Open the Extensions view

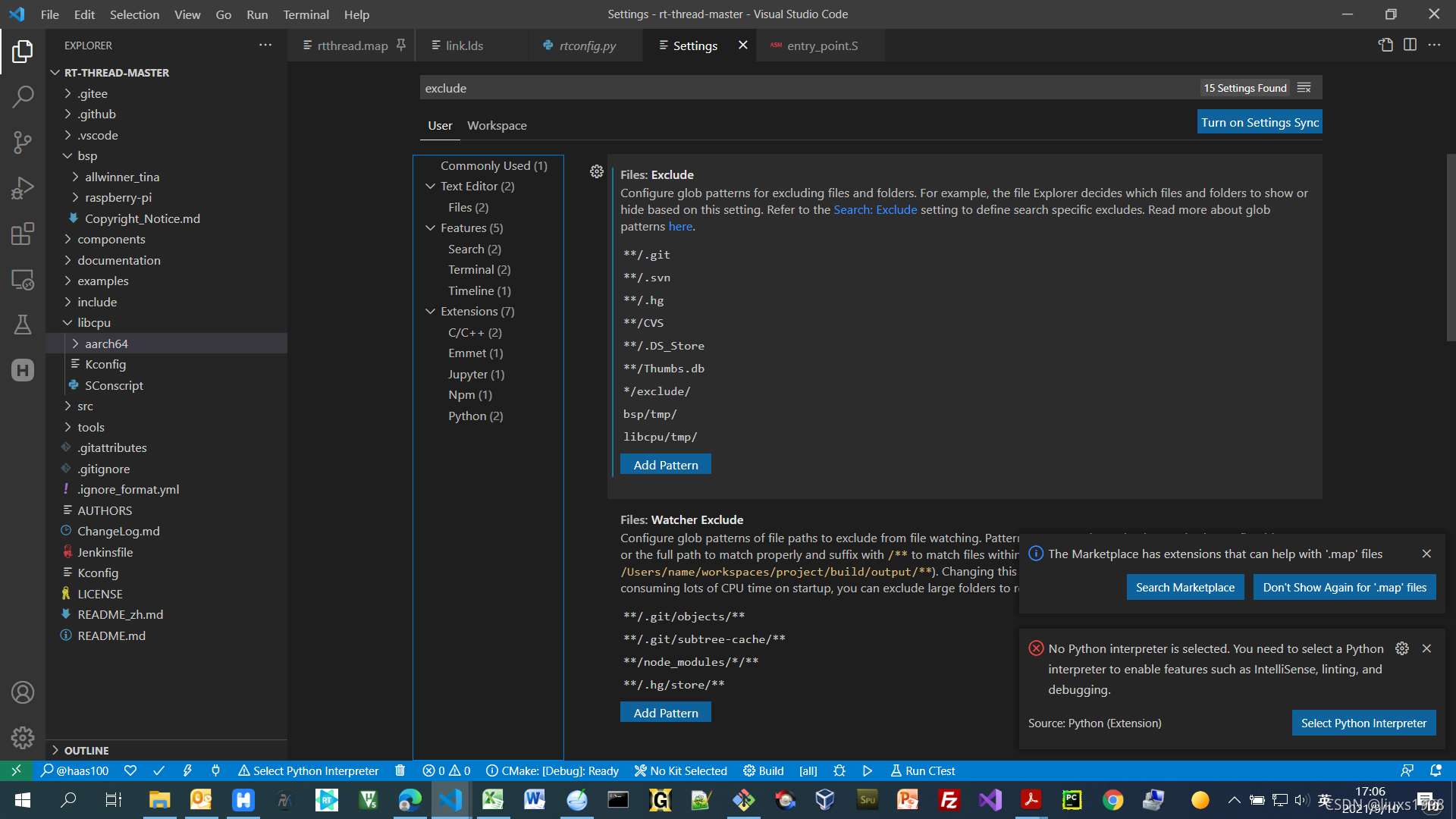[23, 234]
